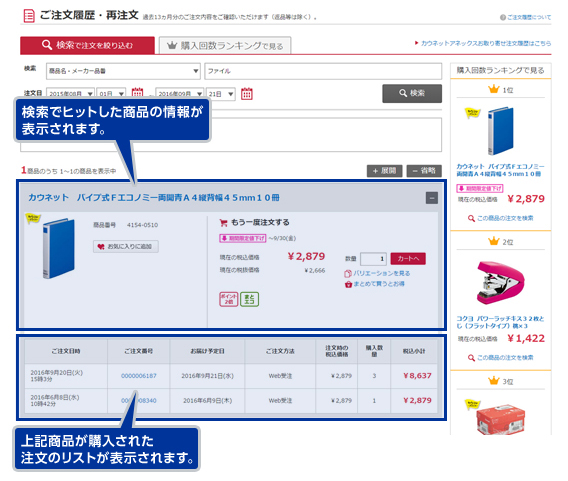Click お気に入りに追加 favorite button
The height and width of the screenshot is (481, 568).
126,246
